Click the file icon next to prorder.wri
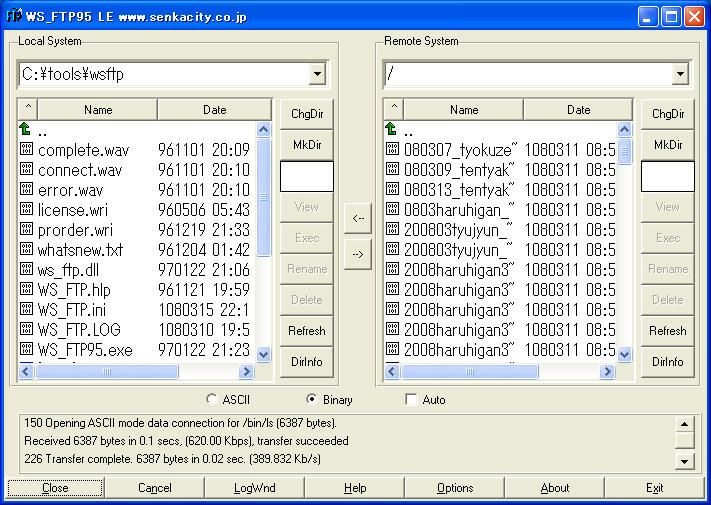The image size is (711, 505). point(26,228)
